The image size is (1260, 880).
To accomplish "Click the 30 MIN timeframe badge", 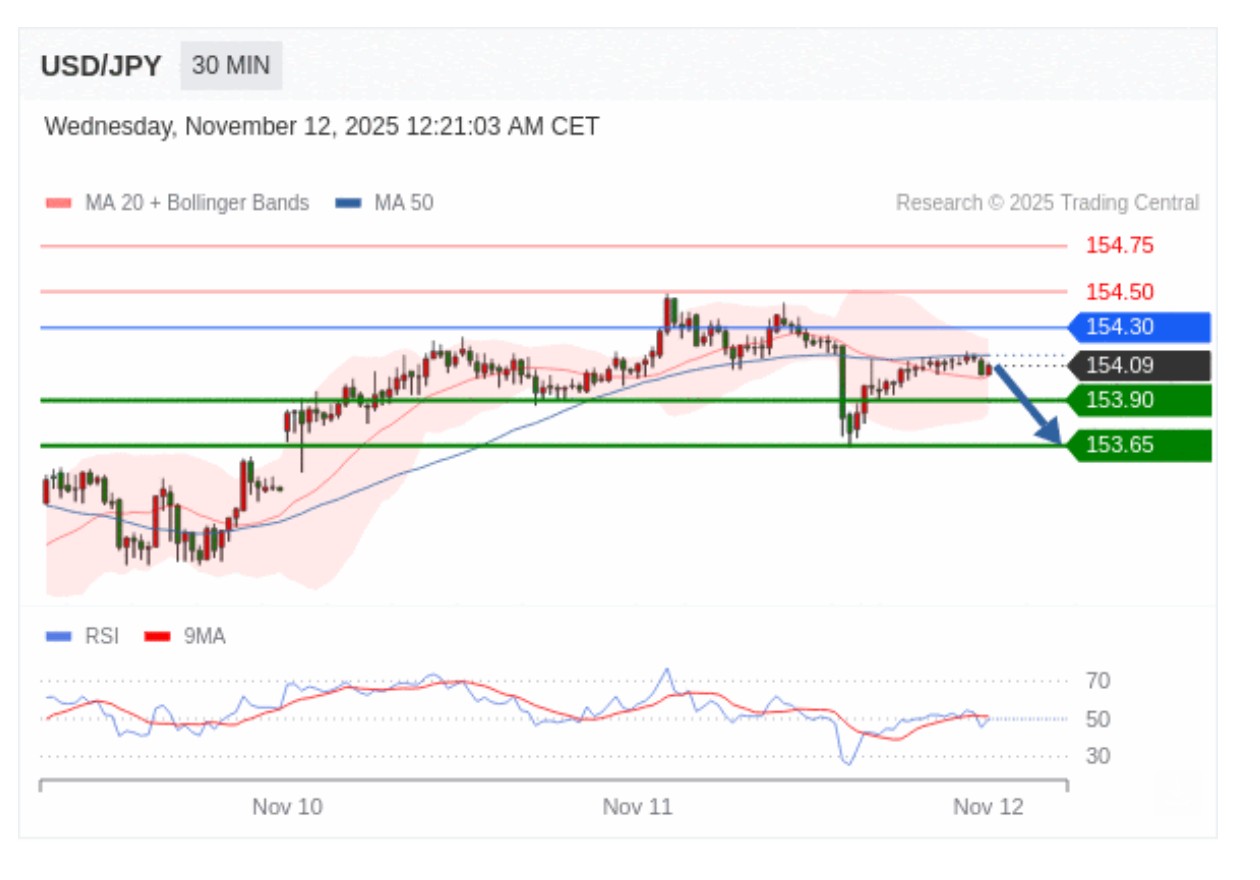I will (x=231, y=66).
